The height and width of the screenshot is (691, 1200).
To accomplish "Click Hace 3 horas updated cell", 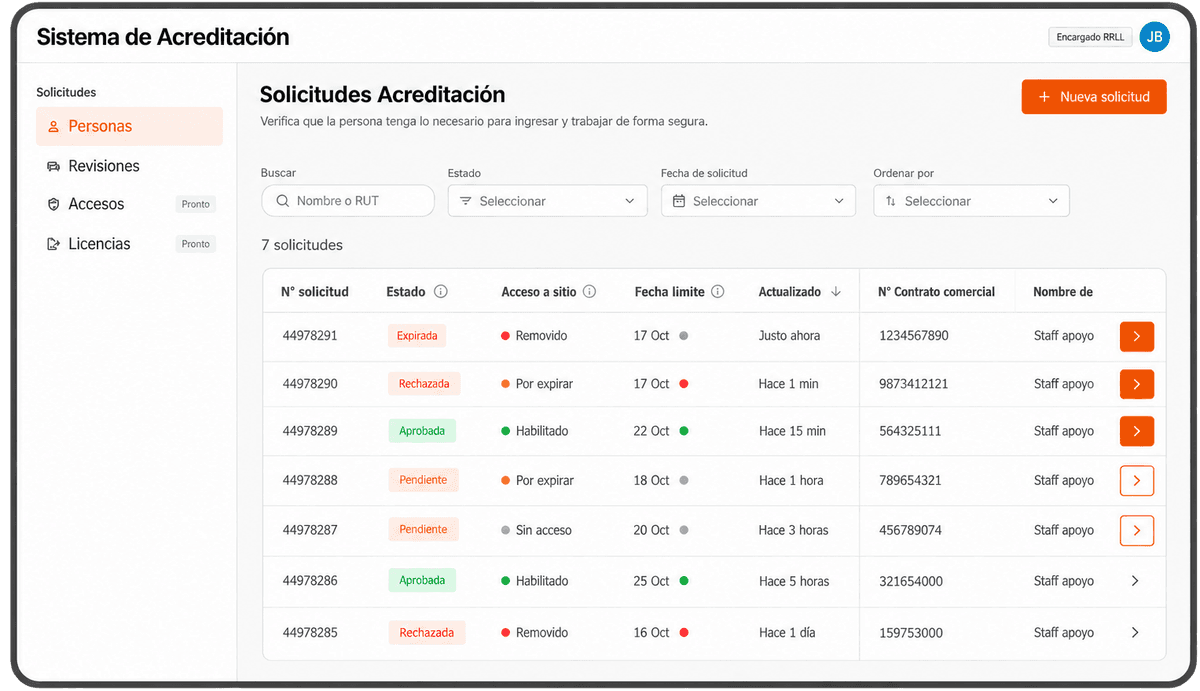I will pyautogui.click(x=794, y=530).
